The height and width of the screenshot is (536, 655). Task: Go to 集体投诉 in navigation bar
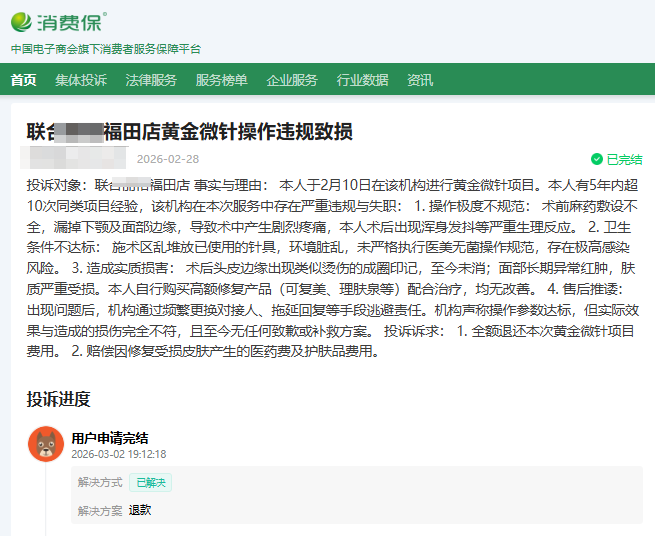81,80
